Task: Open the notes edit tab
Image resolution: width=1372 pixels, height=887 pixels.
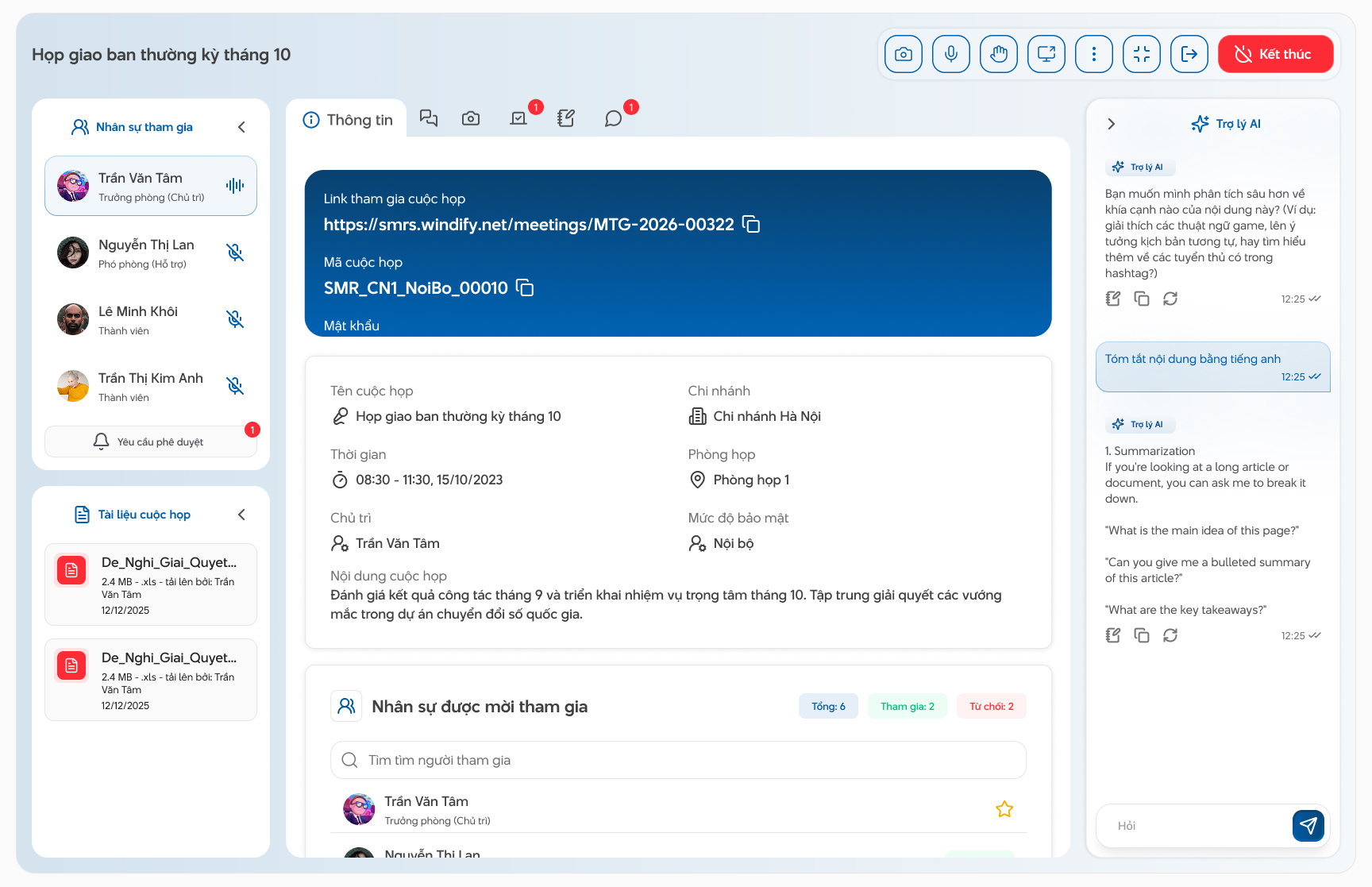Action: click(566, 118)
